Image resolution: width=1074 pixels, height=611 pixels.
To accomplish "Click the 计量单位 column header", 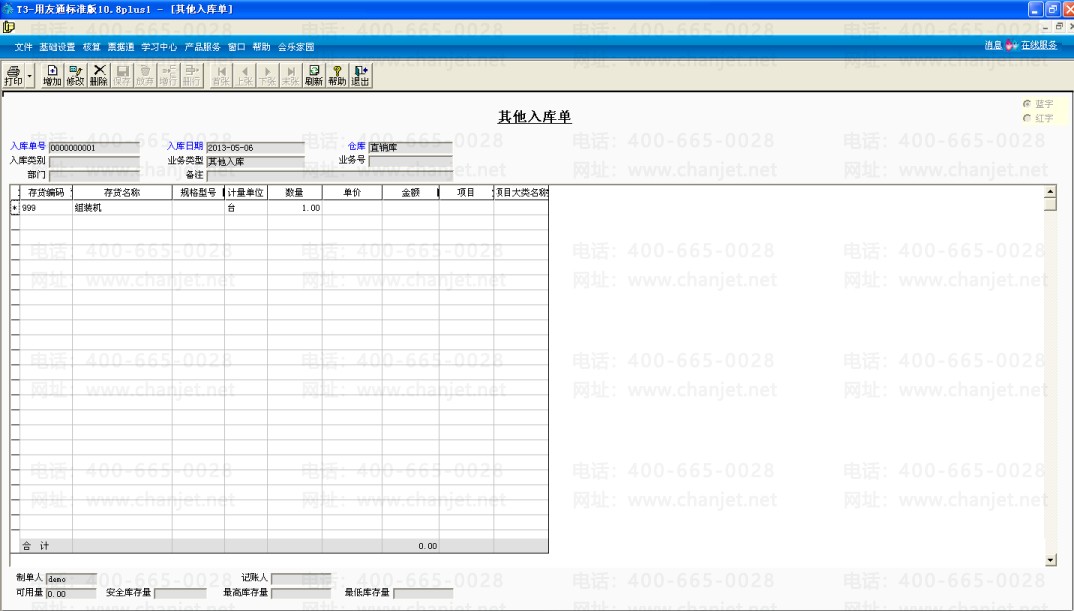I will (x=245, y=192).
